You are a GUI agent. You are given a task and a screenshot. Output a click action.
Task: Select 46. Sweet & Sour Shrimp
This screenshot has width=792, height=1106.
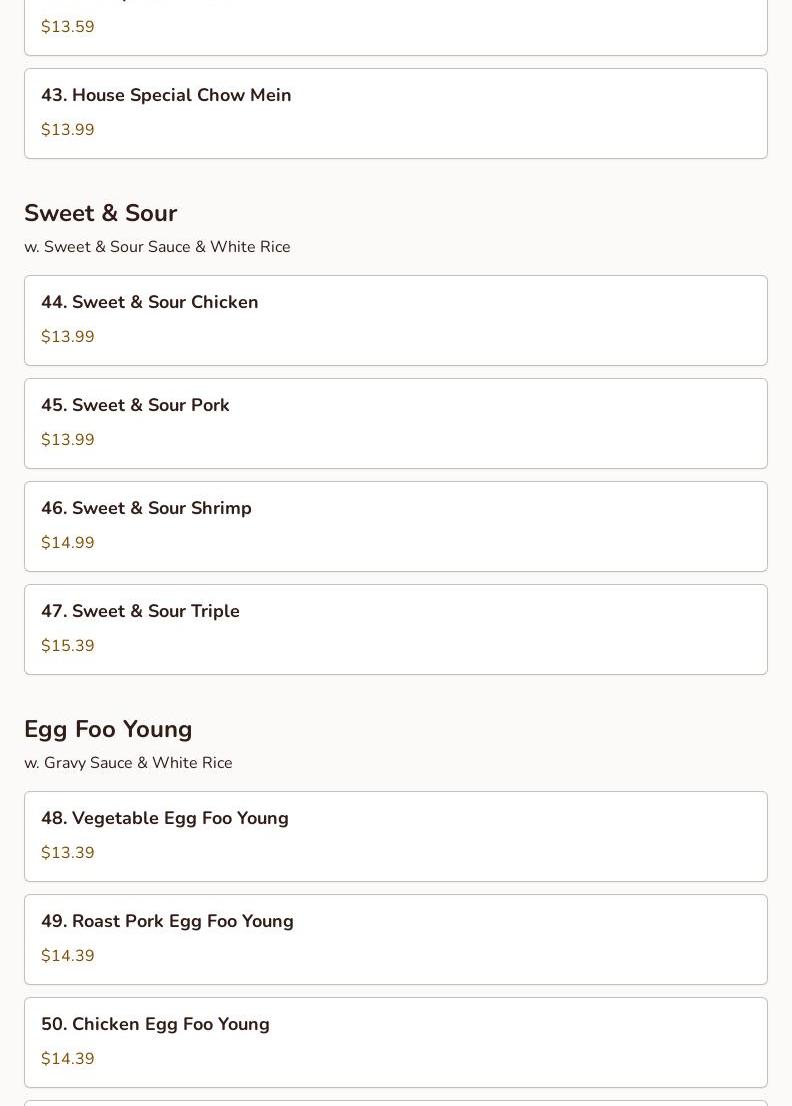[396, 526]
